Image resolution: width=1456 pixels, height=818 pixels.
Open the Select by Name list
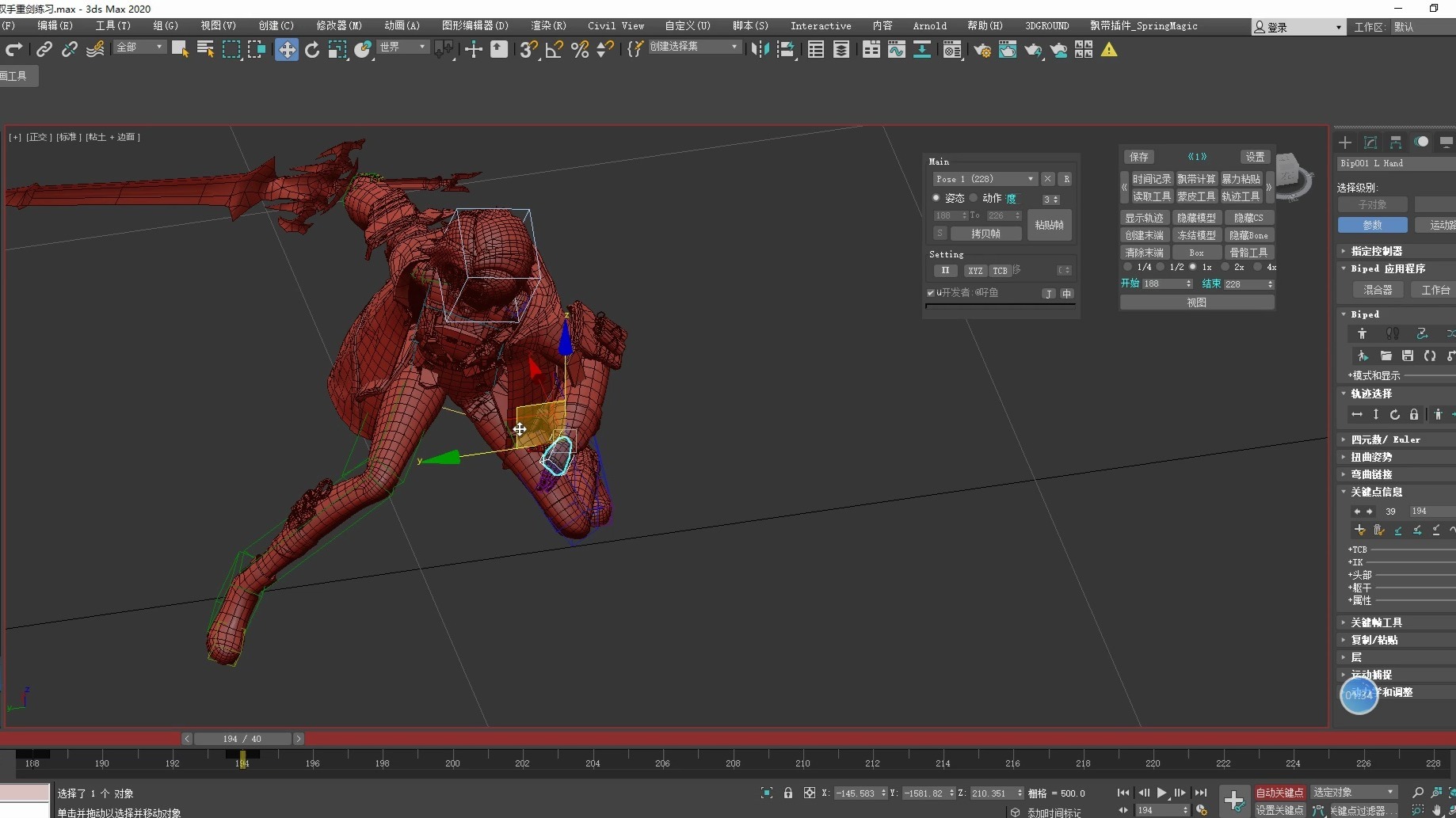(x=205, y=50)
